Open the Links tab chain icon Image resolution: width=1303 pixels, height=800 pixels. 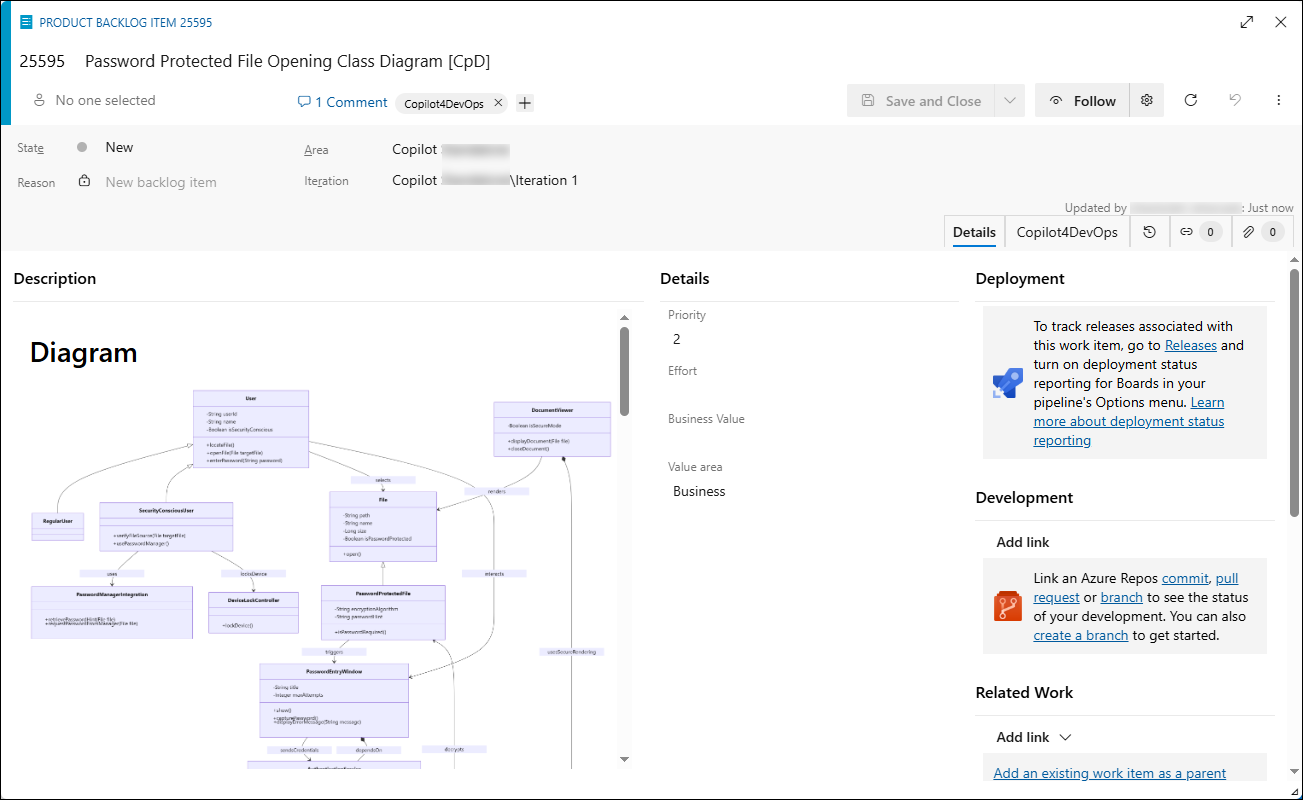(1199, 232)
